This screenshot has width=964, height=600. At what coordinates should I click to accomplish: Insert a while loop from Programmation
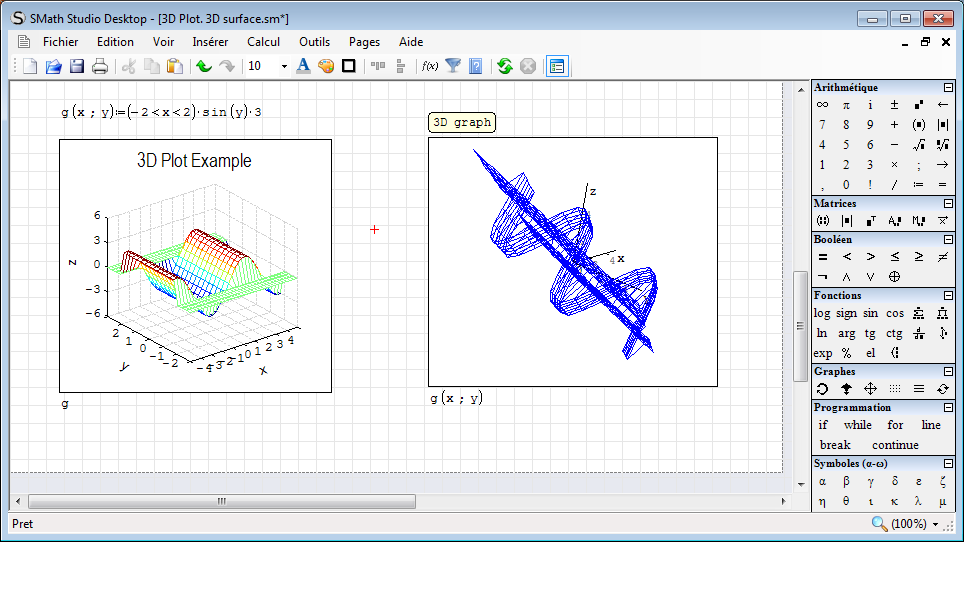857,425
